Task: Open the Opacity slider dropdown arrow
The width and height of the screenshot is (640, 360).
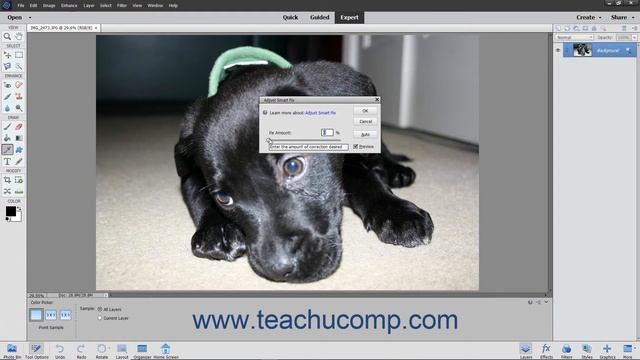Action: click(634, 37)
